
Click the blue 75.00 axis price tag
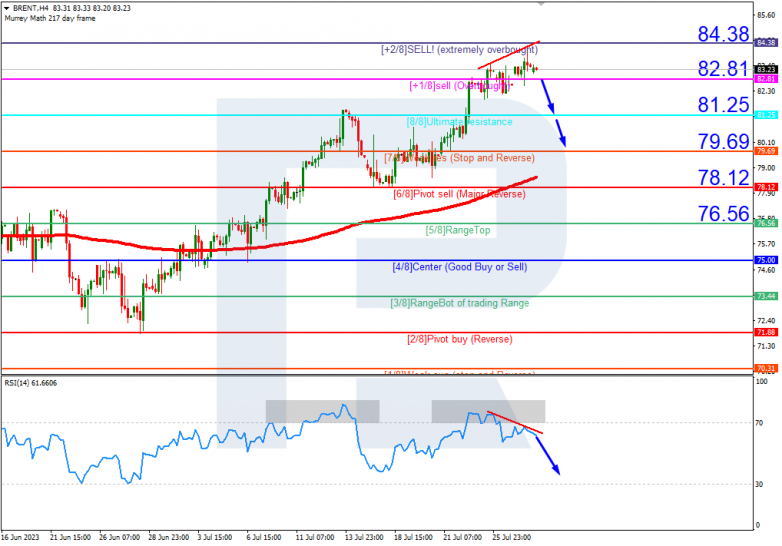(x=766, y=260)
